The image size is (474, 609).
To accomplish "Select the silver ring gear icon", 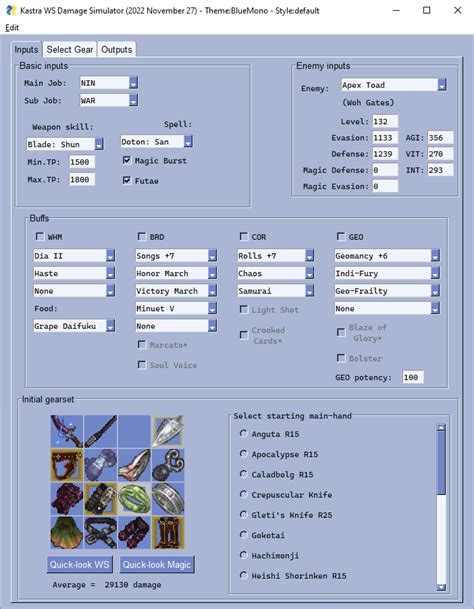I will 168,499.
